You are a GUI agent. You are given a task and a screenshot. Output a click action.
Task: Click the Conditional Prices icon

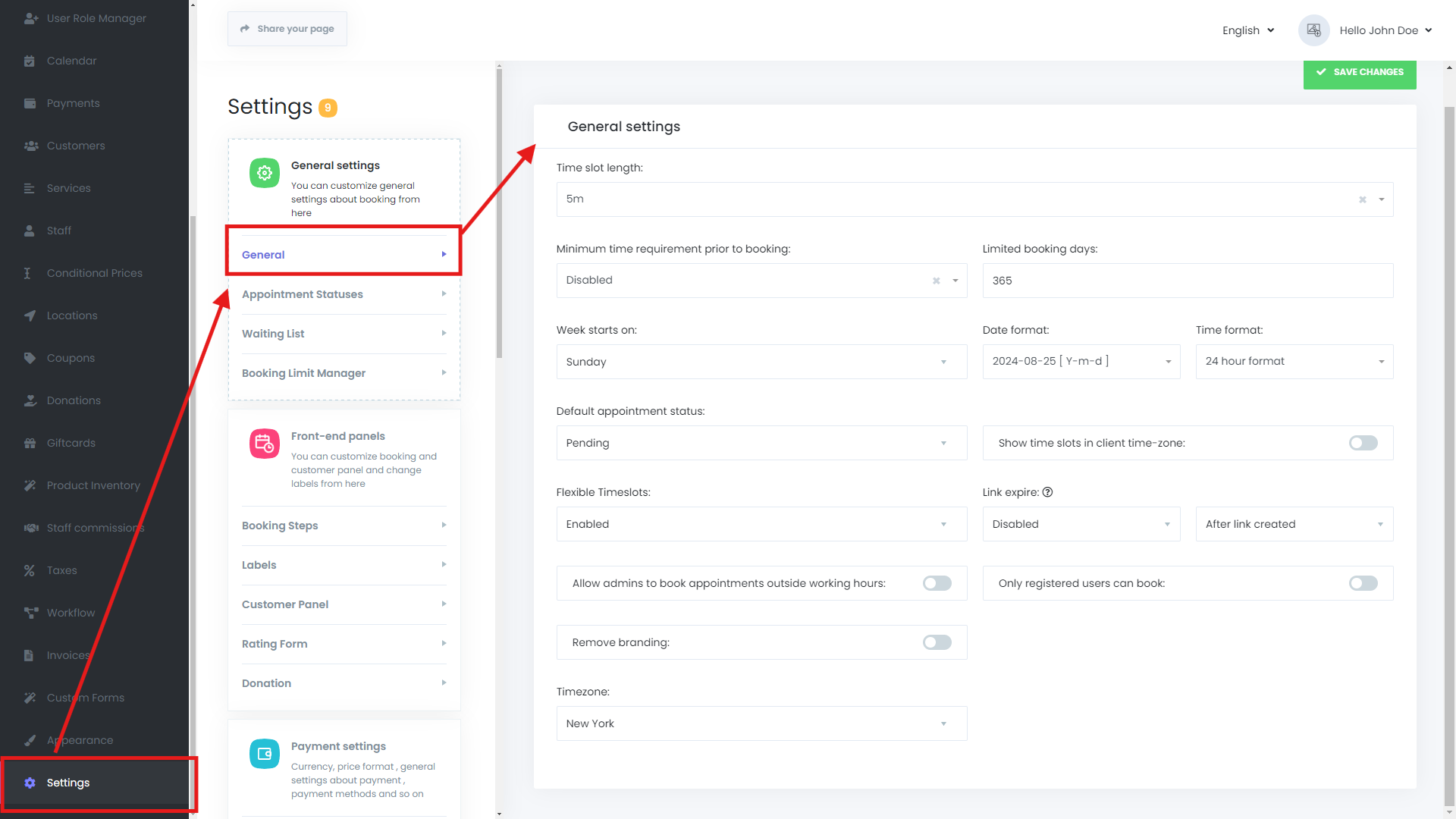point(31,273)
